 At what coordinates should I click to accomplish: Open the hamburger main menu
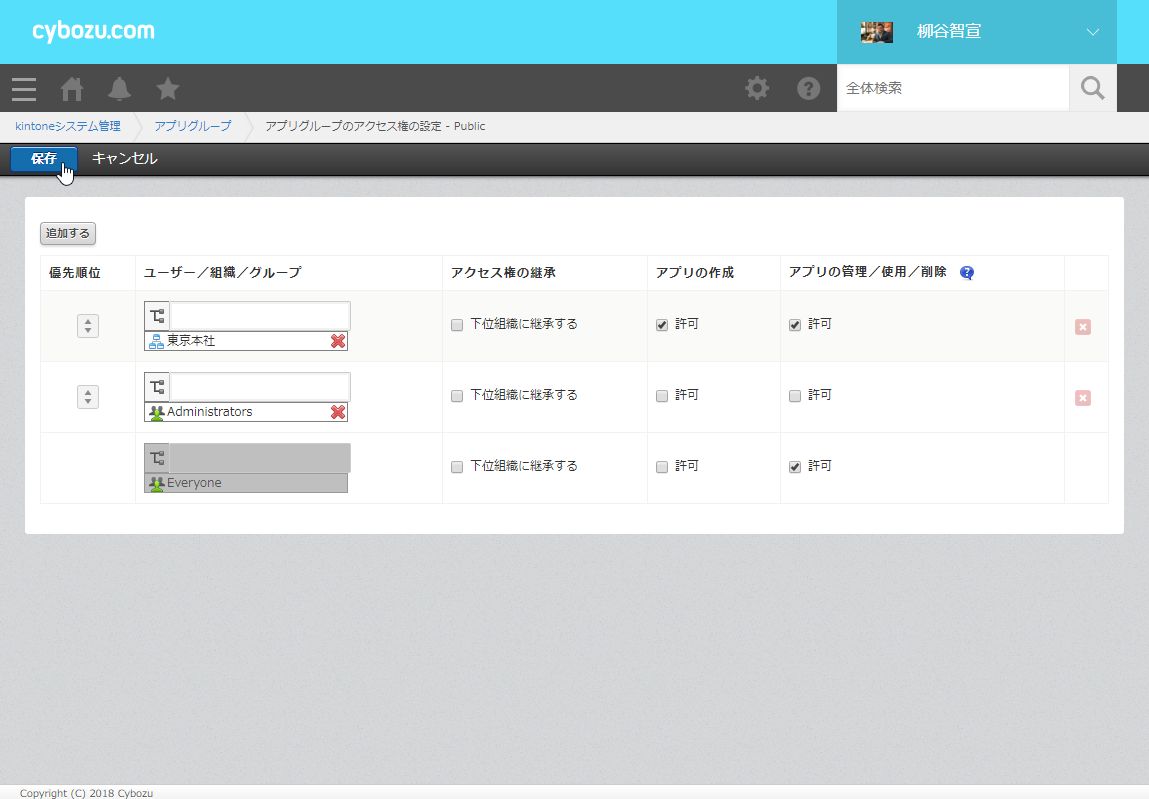pyautogui.click(x=24, y=89)
